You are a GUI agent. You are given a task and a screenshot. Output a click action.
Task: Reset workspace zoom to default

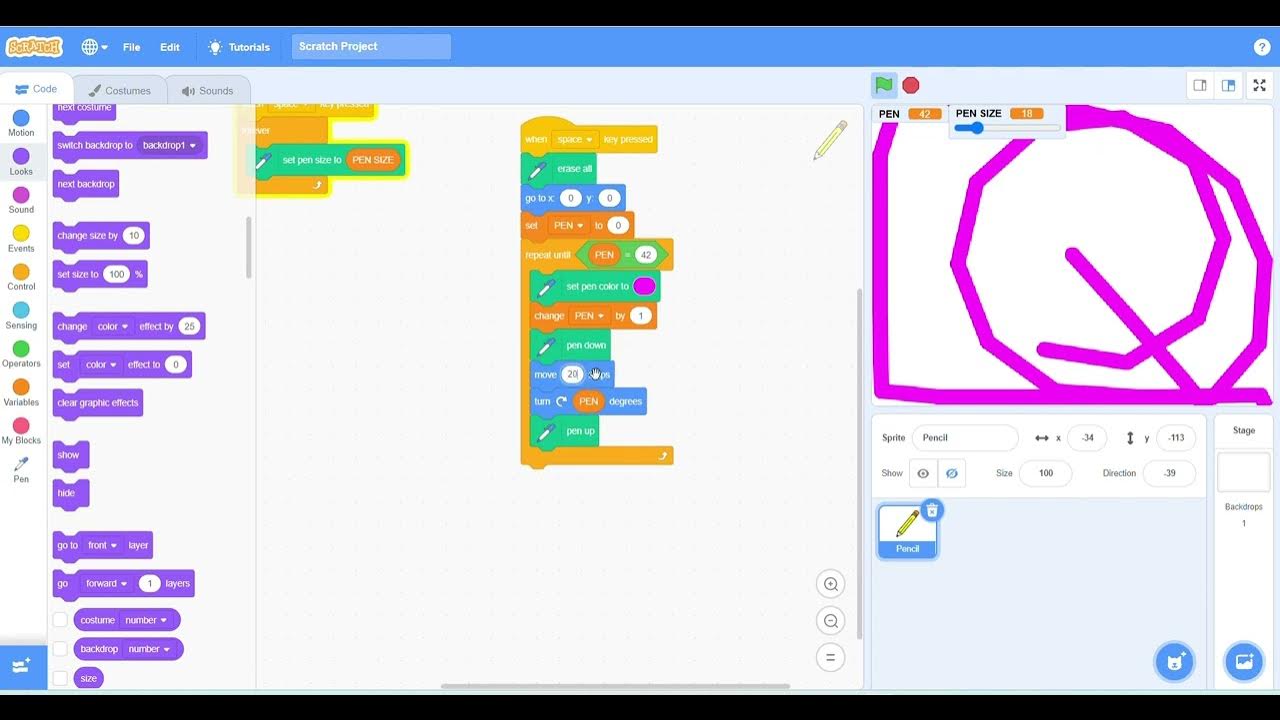(830, 658)
